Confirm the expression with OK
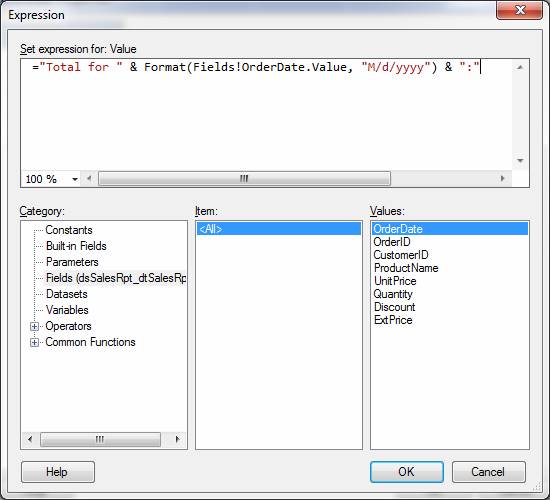Screen dimensions: 550x500 tap(407, 472)
